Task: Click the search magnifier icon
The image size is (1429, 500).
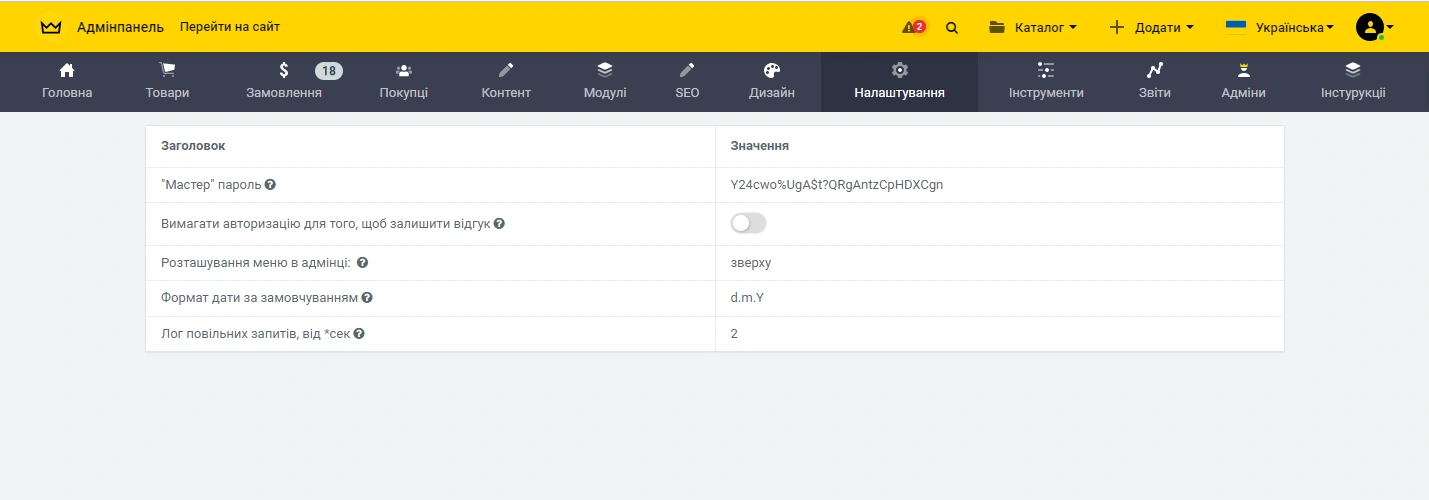Action: click(x=952, y=28)
